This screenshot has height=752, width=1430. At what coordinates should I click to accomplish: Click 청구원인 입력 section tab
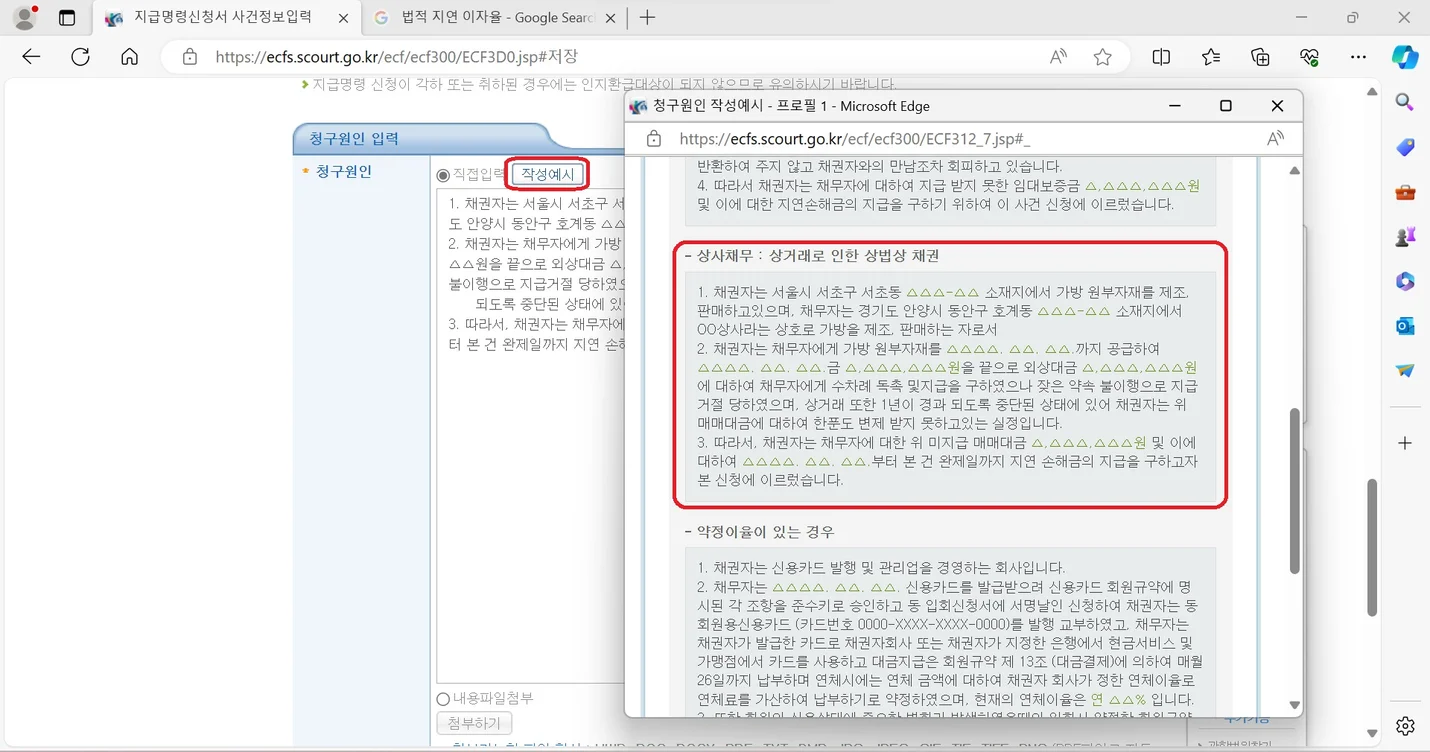tap(354, 138)
